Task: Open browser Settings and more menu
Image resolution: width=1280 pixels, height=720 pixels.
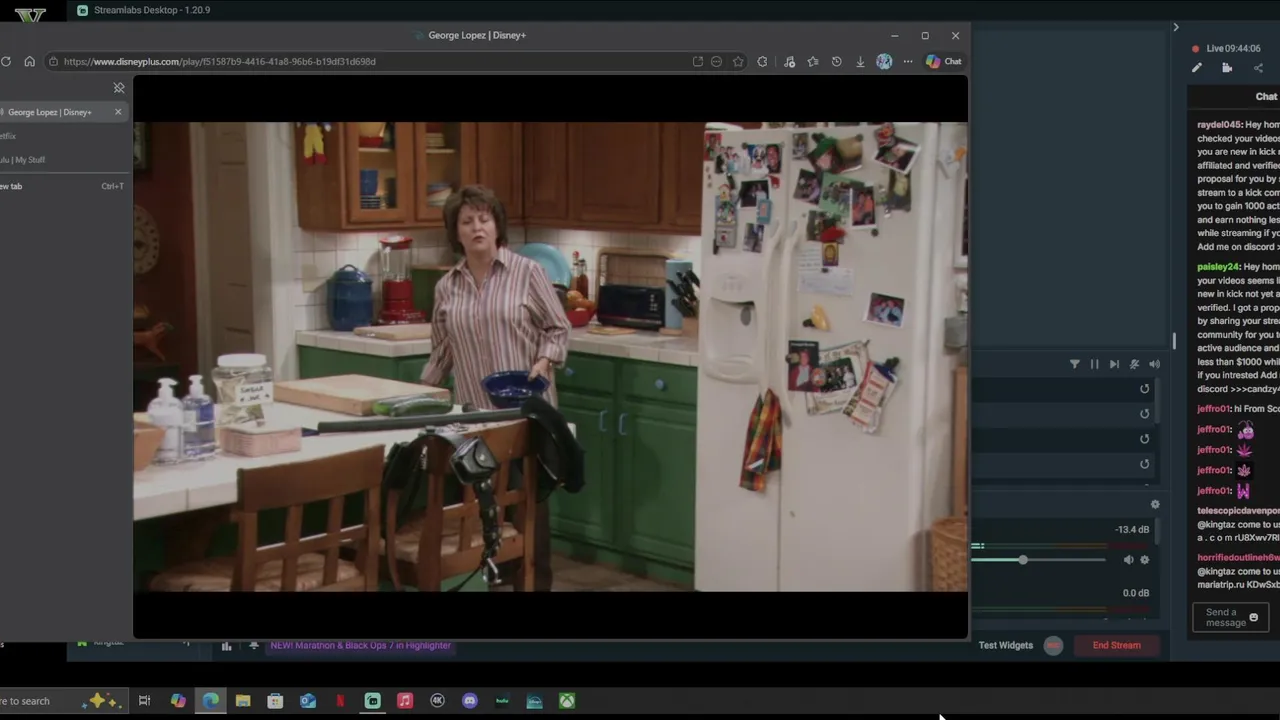Action: click(908, 61)
